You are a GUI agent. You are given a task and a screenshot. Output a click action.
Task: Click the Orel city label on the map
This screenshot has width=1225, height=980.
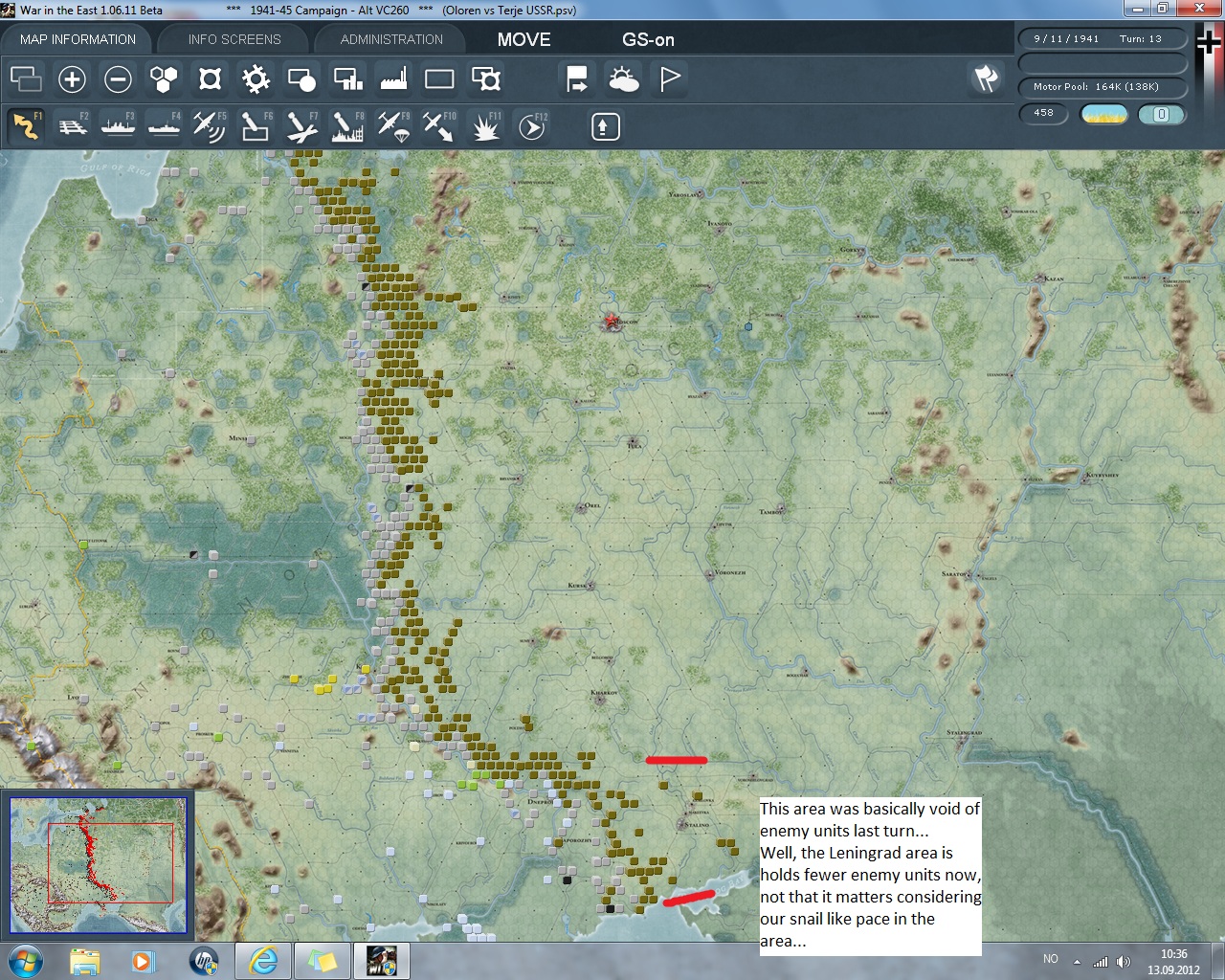(593, 505)
